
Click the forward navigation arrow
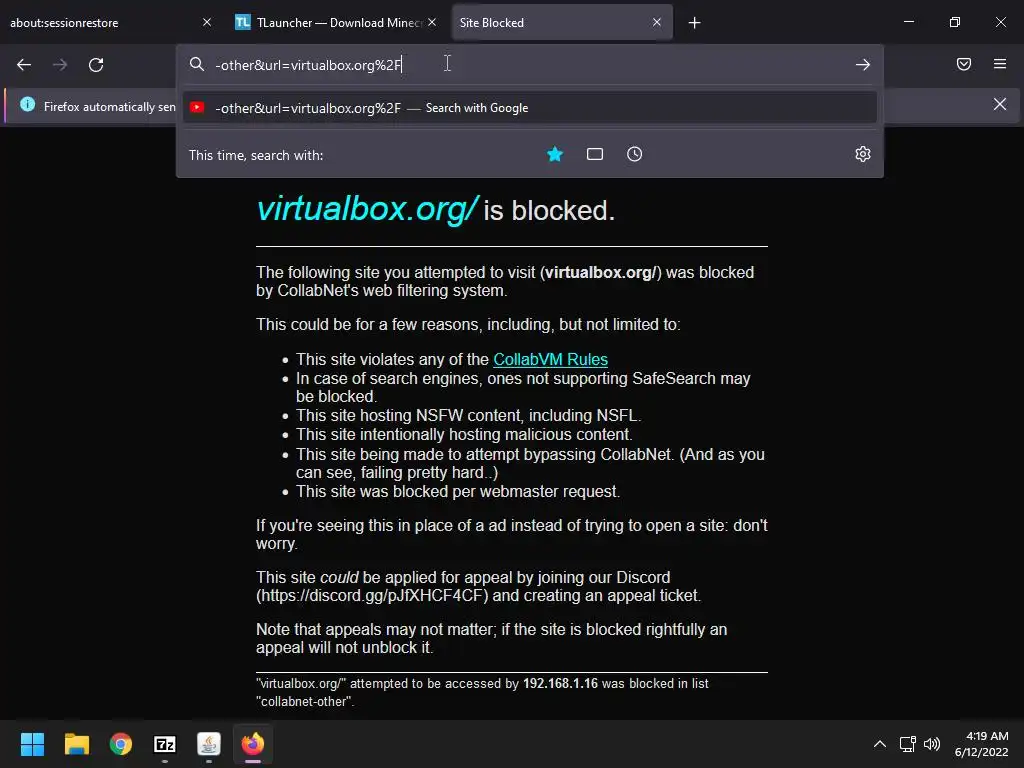tap(60, 65)
